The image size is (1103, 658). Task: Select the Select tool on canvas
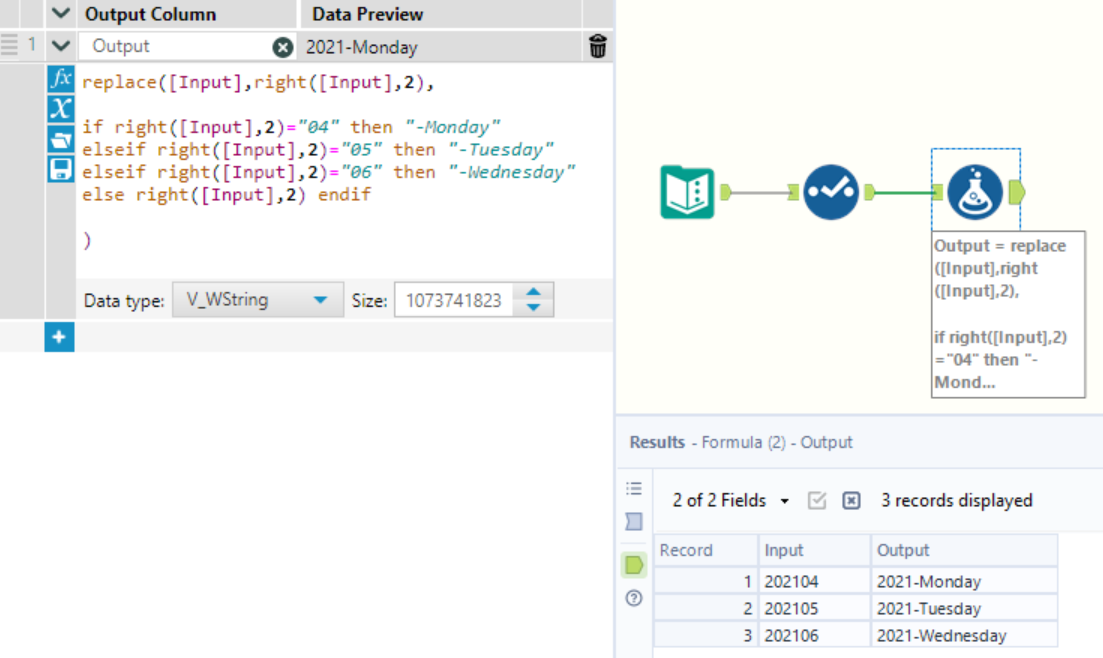click(x=830, y=191)
